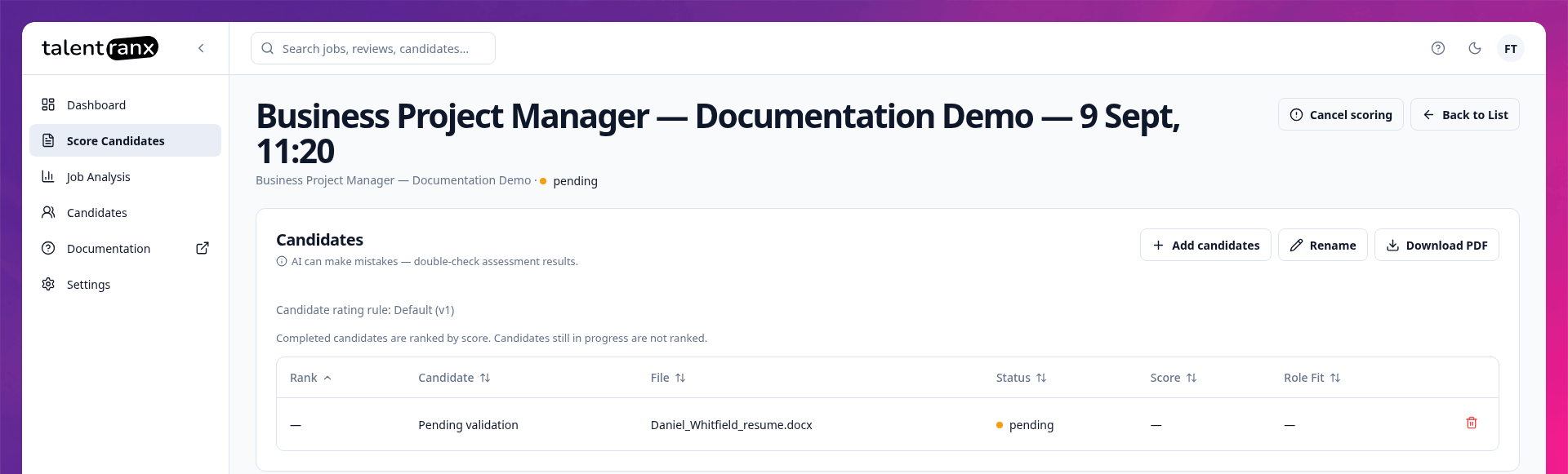Open help via question mark icon
The image size is (1568, 474).
point(1438,48)
